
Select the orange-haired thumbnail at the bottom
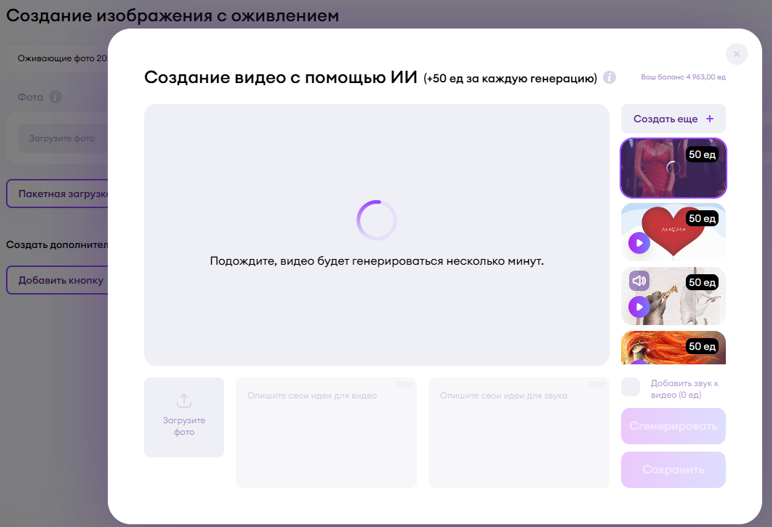coord(672,348)
